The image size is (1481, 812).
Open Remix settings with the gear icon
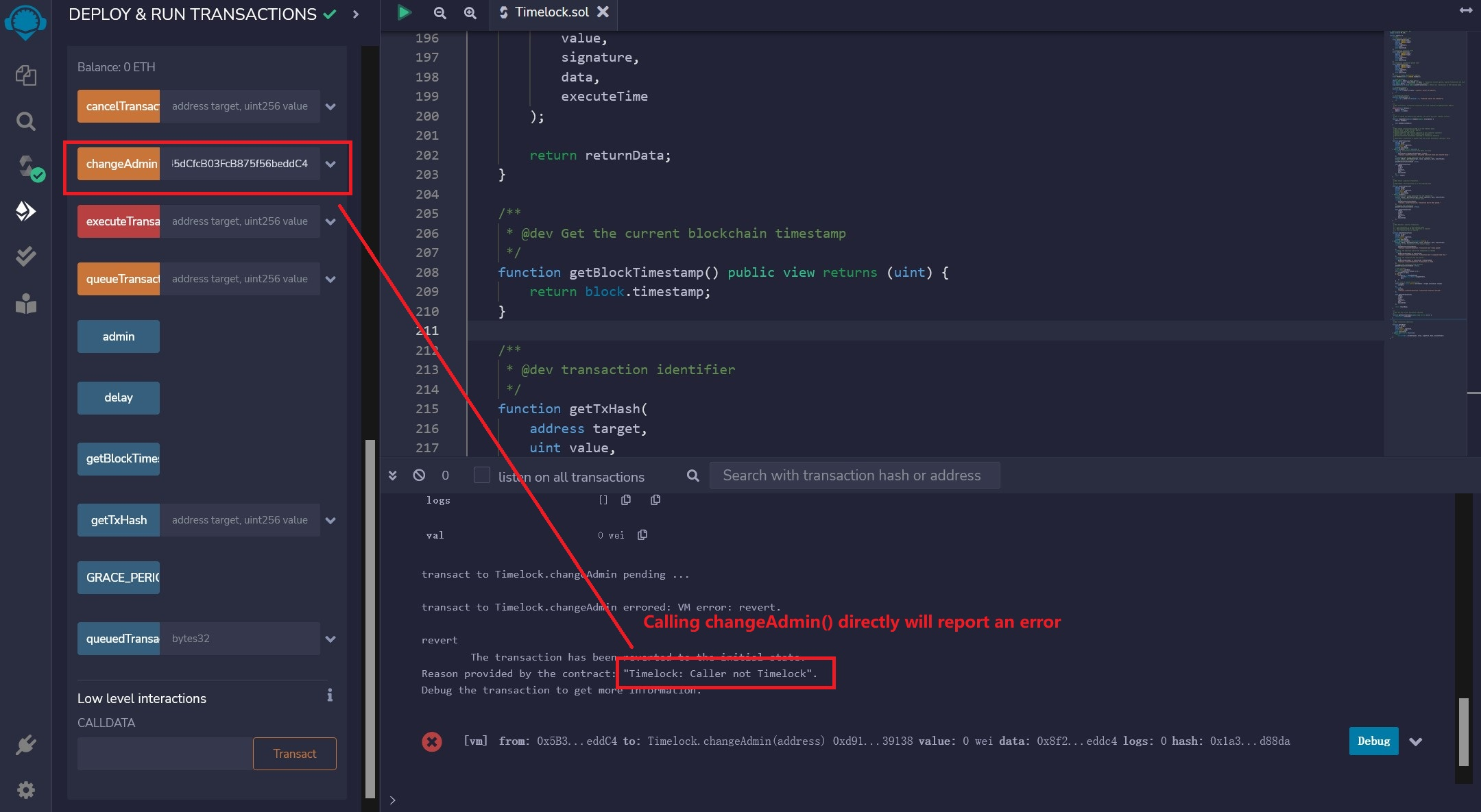click(26, 789)
